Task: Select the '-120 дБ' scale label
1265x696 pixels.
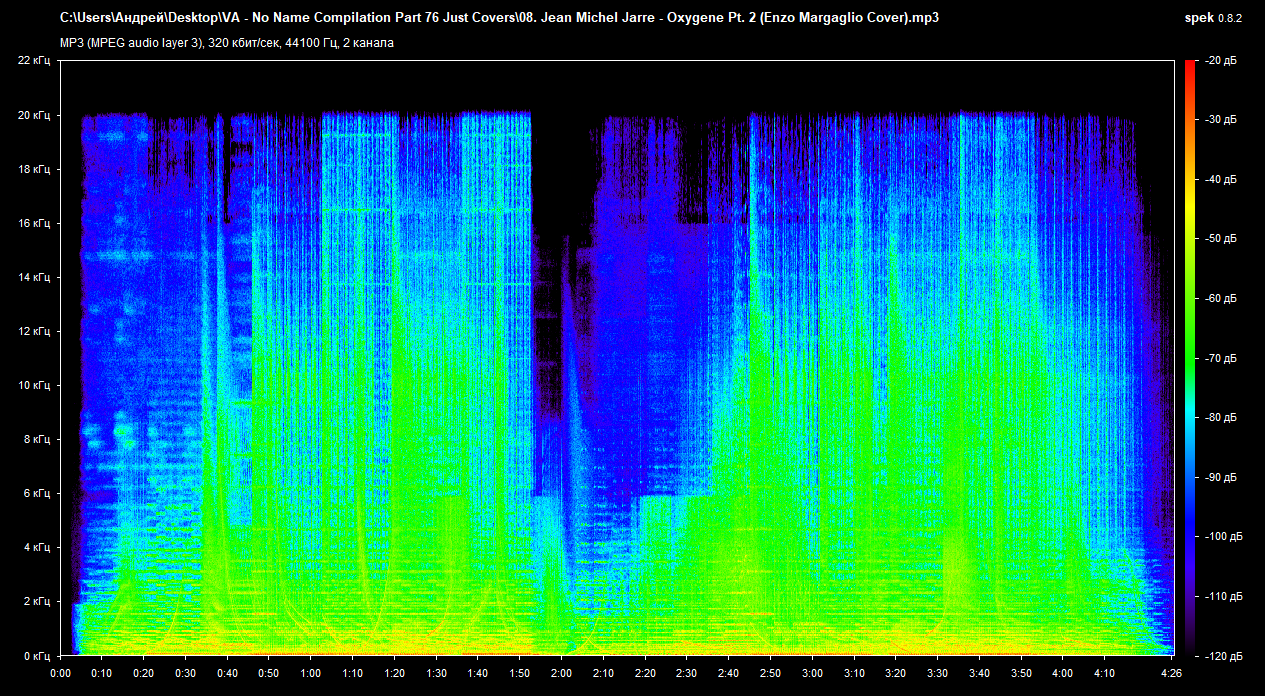Action: coord(1223,655)
